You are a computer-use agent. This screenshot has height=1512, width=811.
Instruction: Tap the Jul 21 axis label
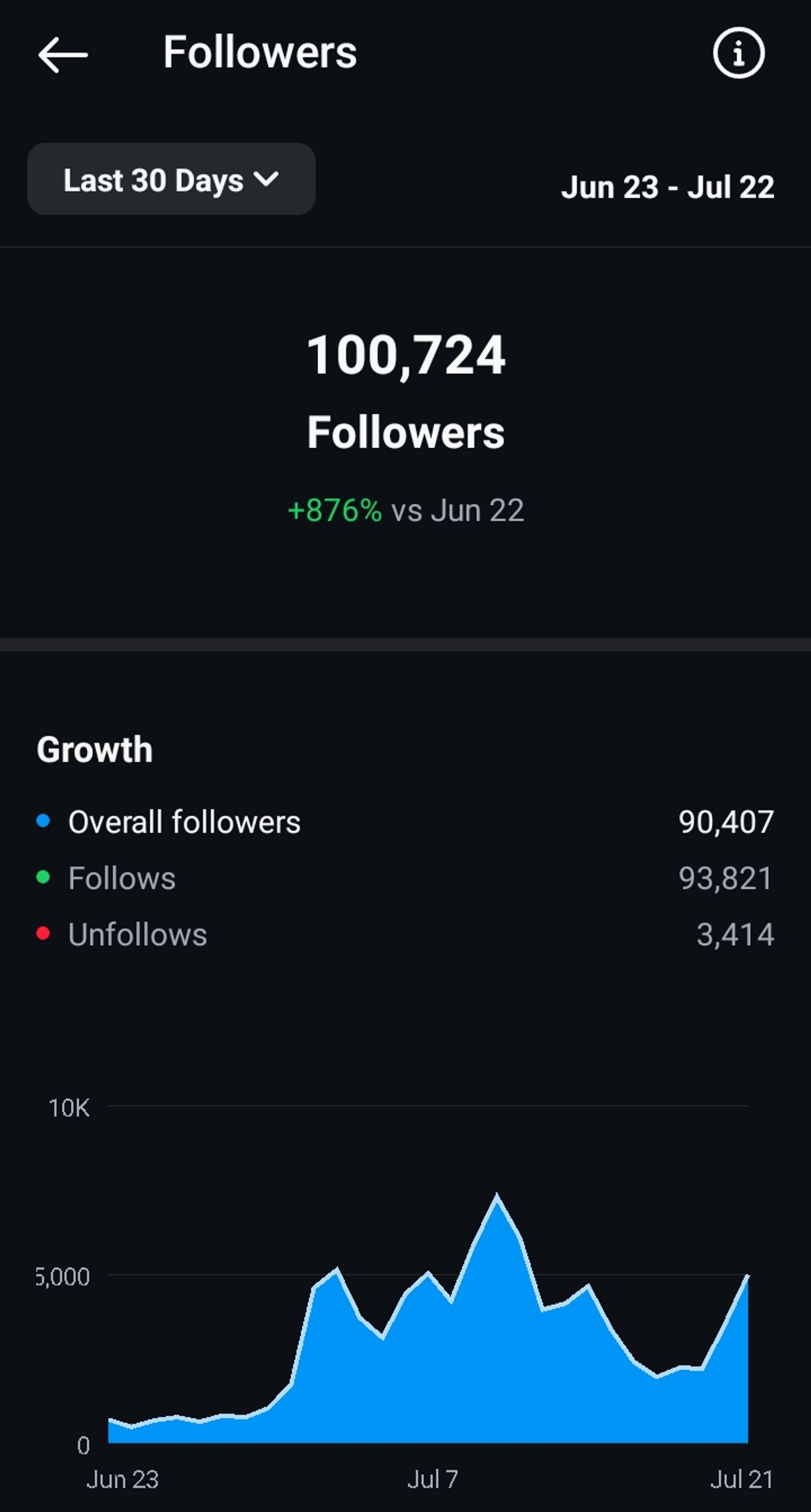[741, 1479]
